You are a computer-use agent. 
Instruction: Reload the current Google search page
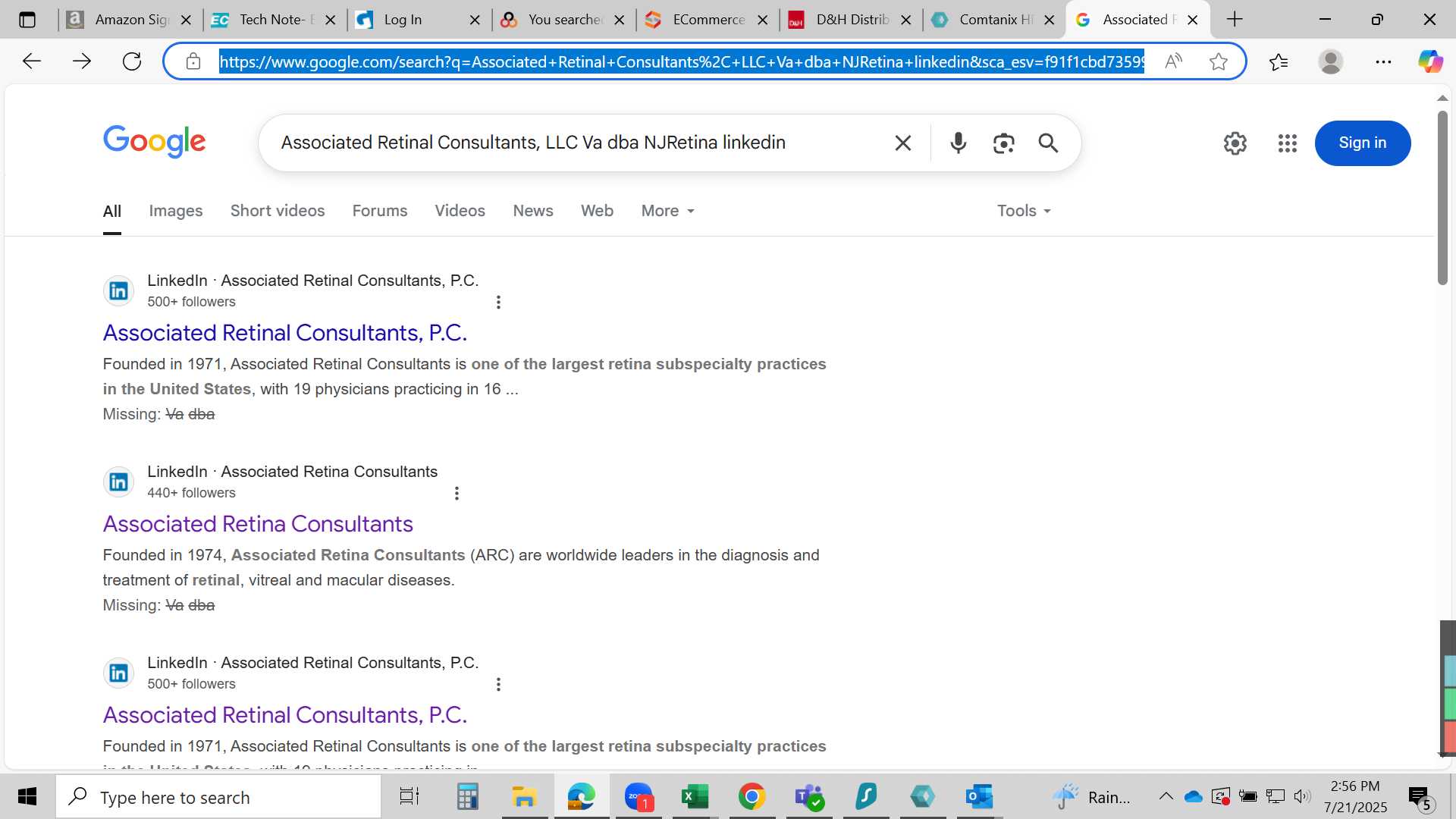tap(132, 61)
